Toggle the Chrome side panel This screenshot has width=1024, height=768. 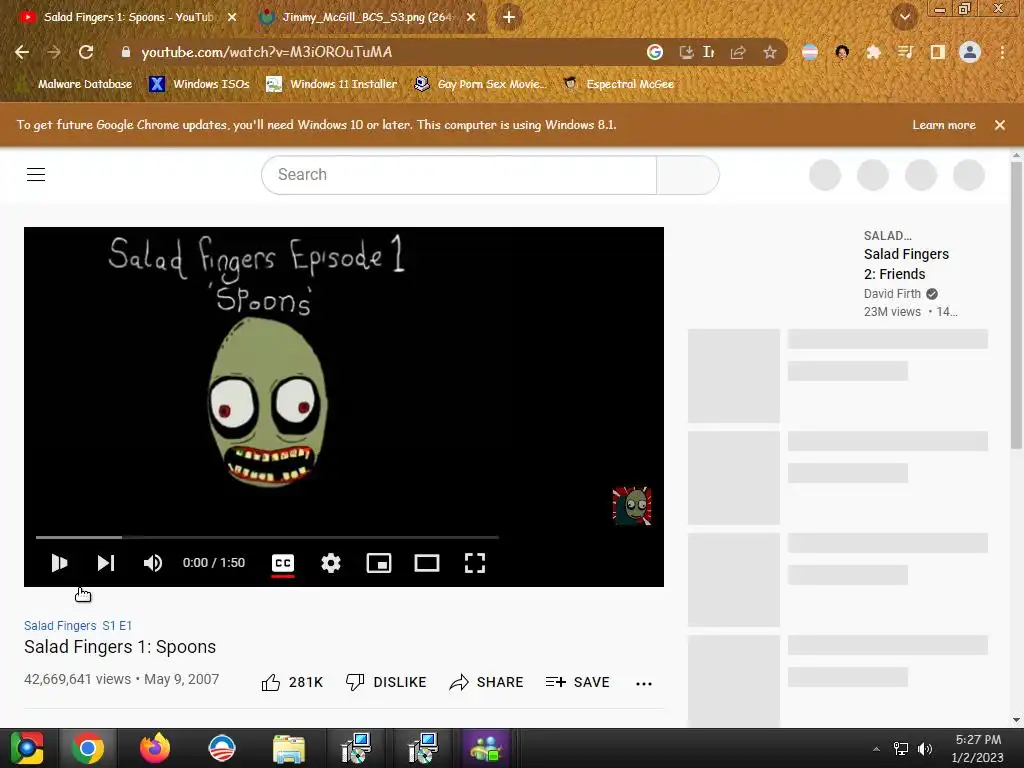[937, 52]
